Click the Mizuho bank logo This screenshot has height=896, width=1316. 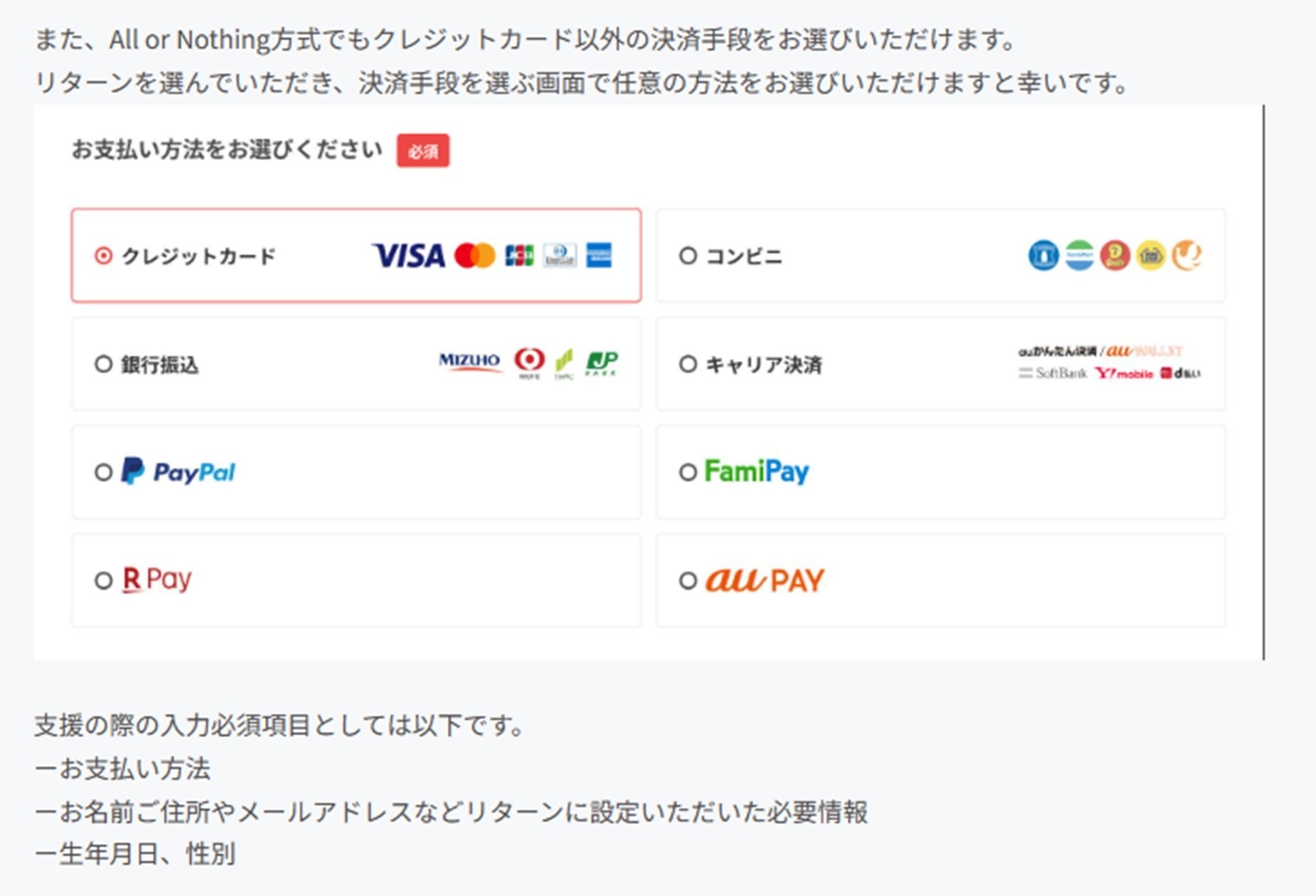pos(470,362)
